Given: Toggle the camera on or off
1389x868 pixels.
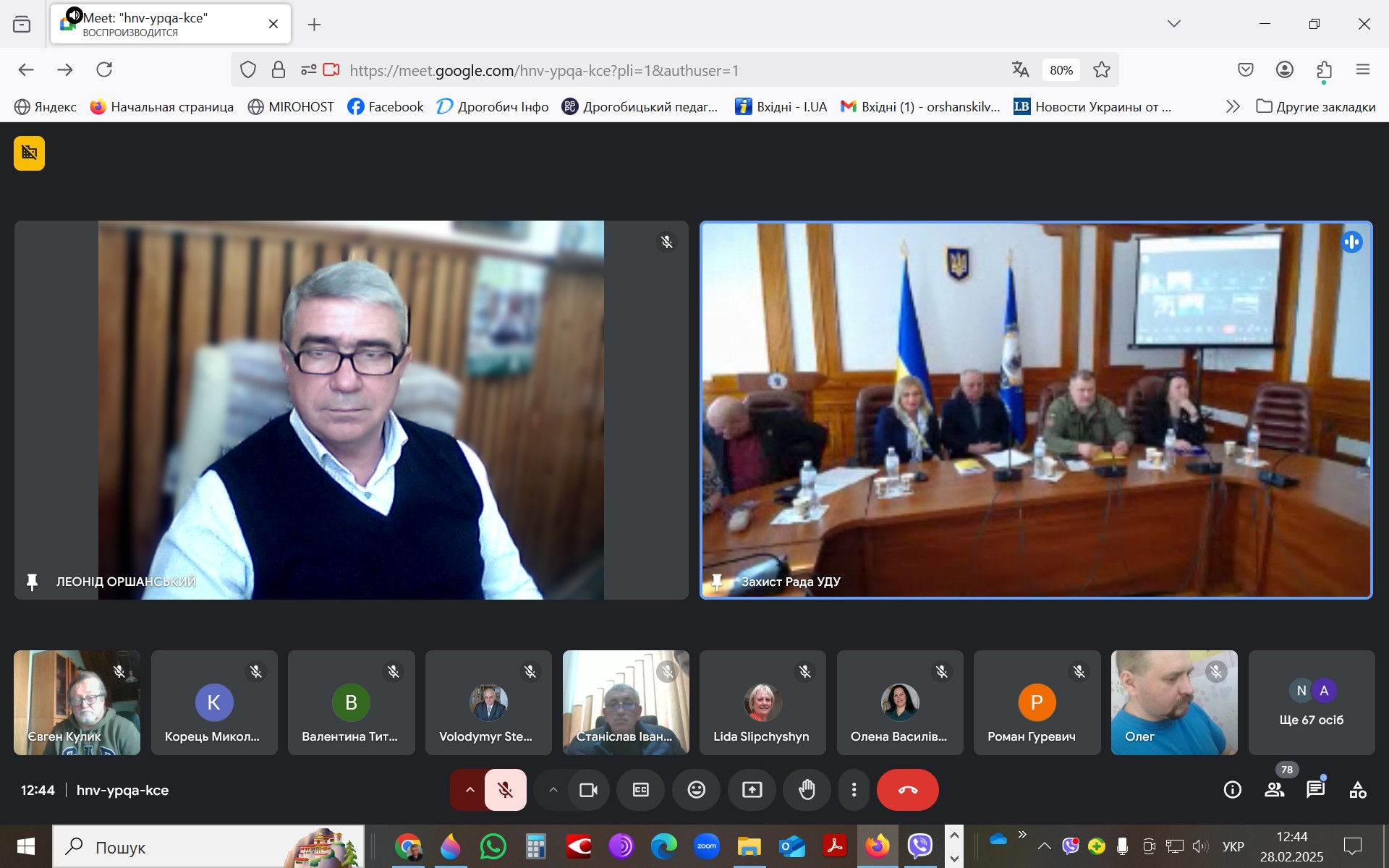Looking at the screenshot, I should click(x=588, y=790).
